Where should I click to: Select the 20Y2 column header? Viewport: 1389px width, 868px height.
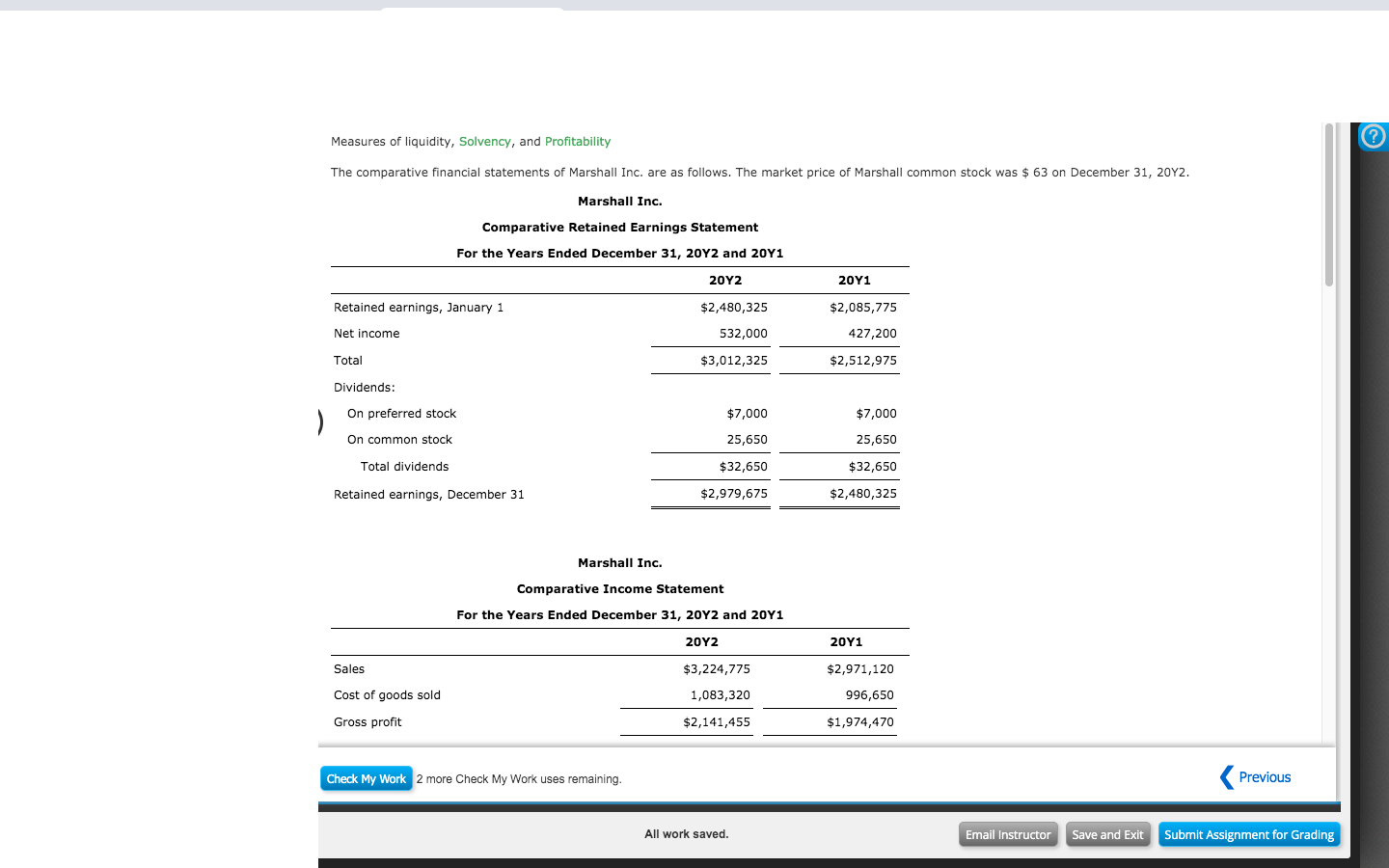pos(725,280)
